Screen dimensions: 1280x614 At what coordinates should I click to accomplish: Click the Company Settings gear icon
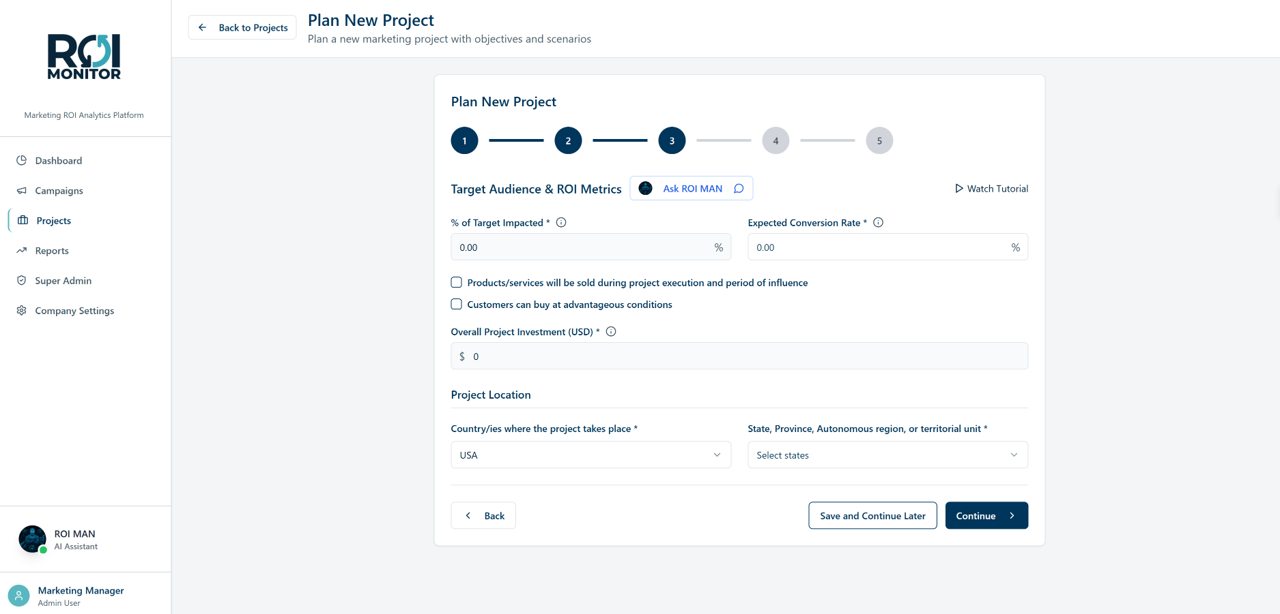tap(22, 310)
